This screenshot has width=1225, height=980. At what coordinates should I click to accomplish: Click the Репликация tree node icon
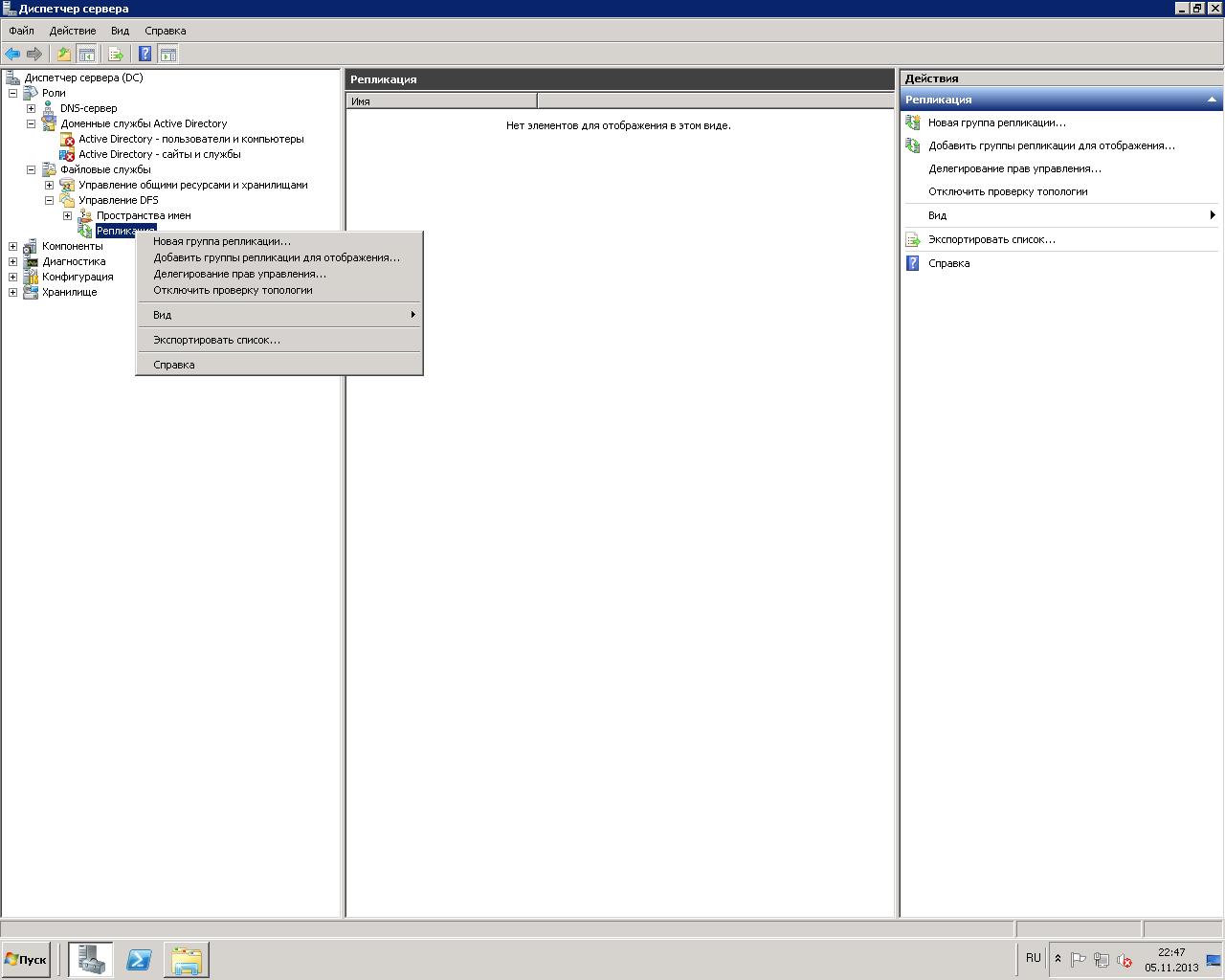point(85,231)
